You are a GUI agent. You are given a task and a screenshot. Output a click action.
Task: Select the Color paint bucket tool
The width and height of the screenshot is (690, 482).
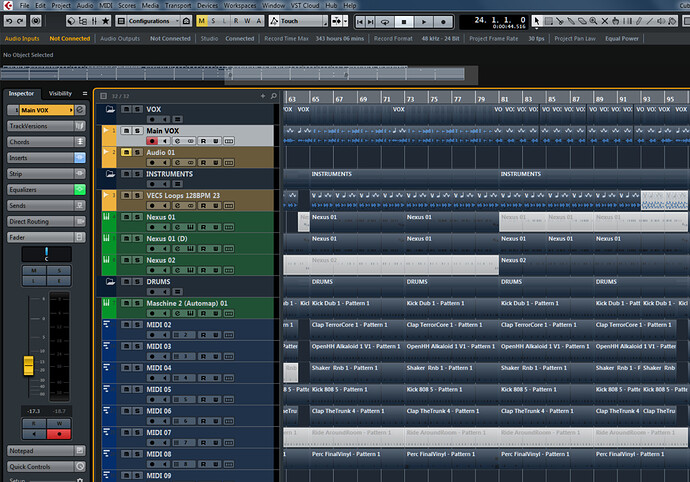pyautogui.click(x=672, y=21)
